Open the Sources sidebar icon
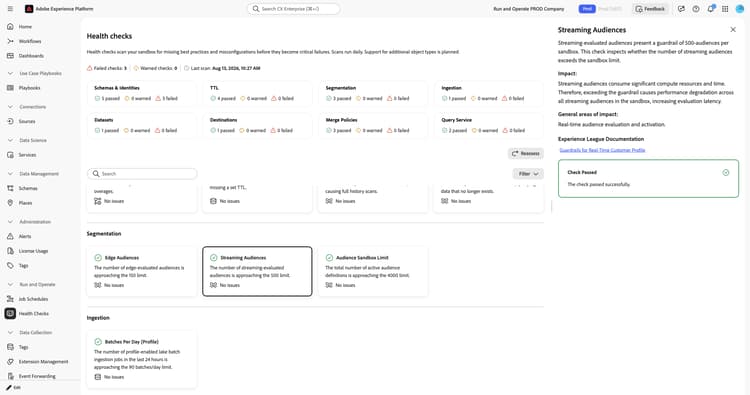Screen dimensions: 750x395 pos(10,121)
